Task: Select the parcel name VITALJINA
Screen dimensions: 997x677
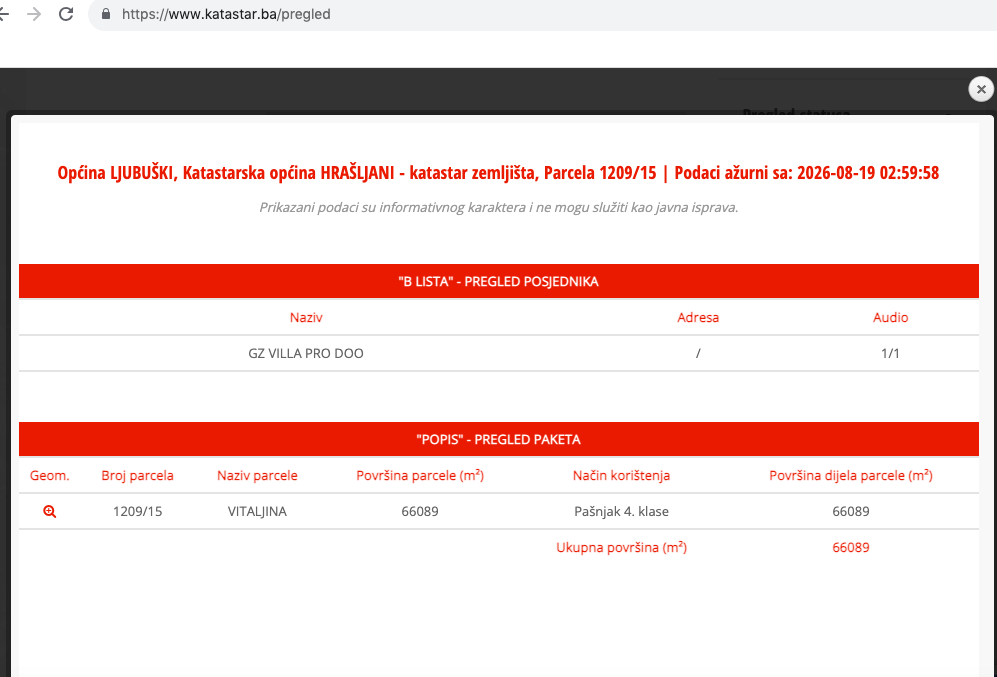Action: (257, 511)
